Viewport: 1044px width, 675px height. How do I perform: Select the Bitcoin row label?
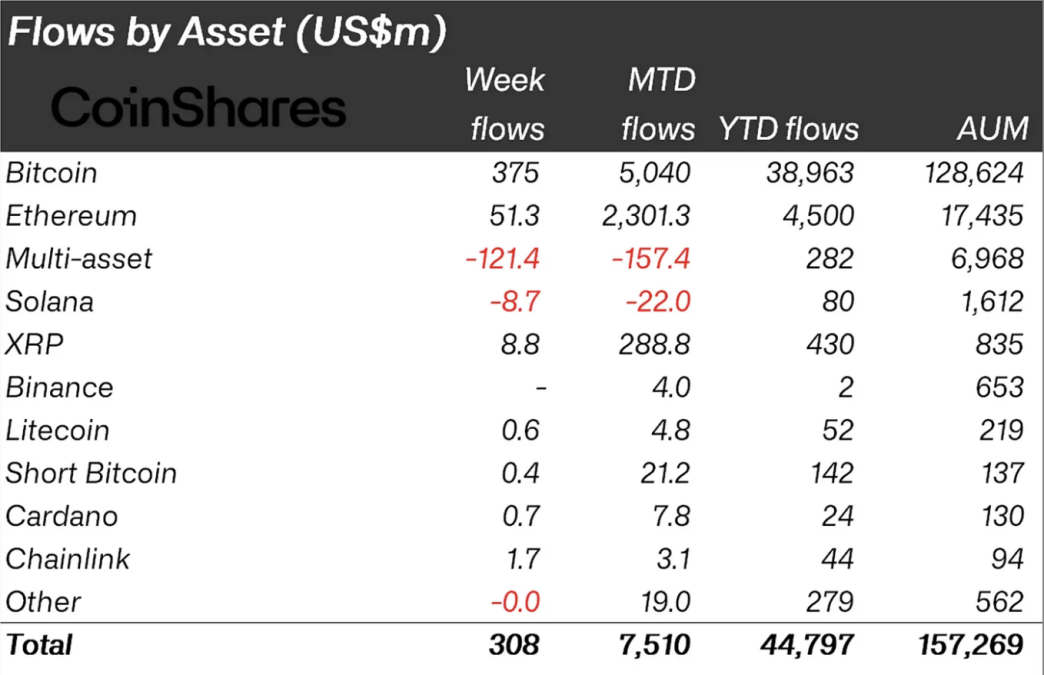(52, 173)
